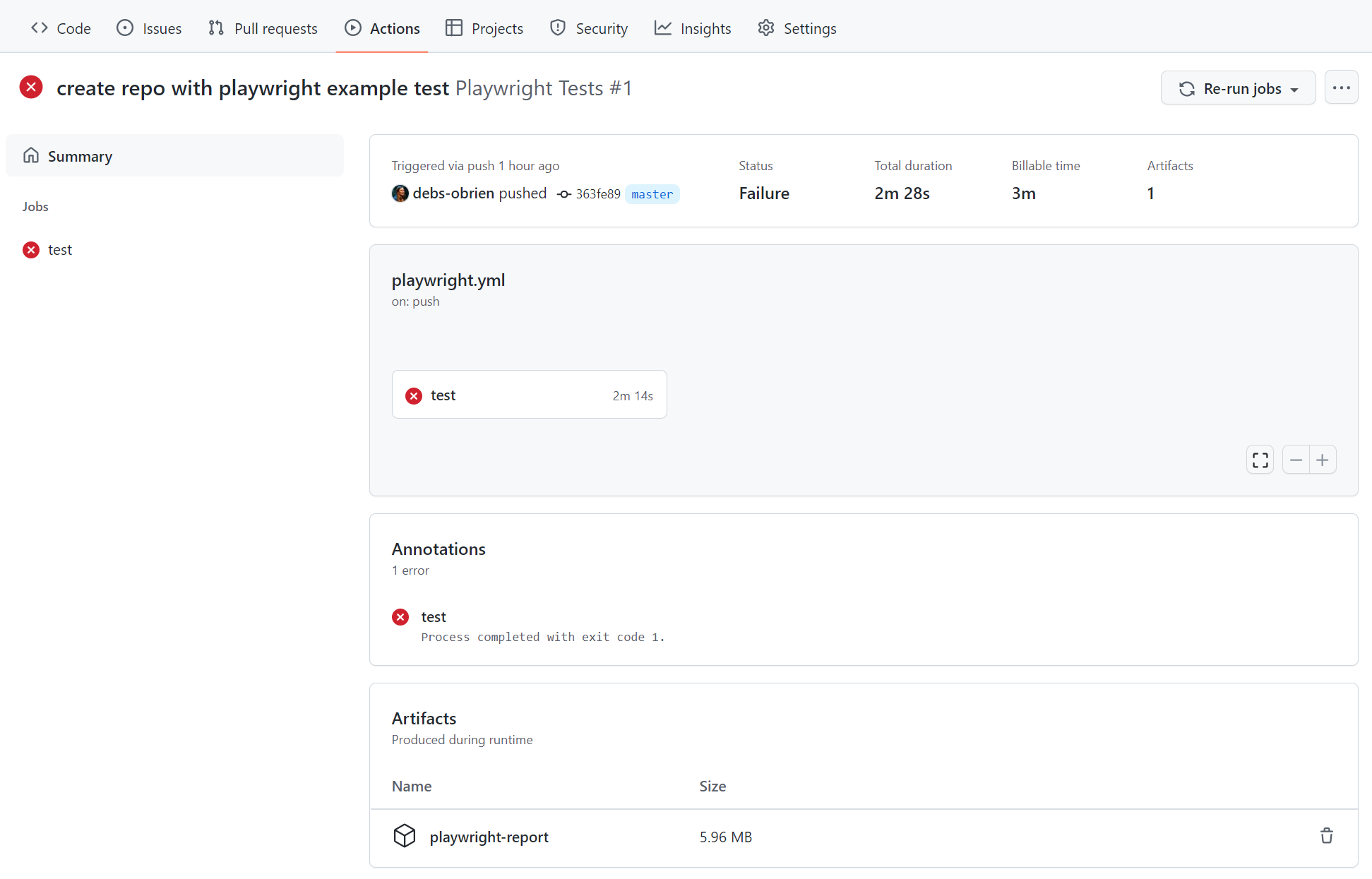Image resolution: width=1372 pixels, height=879 pixels.
Task: Click failed icon next to sidebar test job
Action: click(31, 250)
